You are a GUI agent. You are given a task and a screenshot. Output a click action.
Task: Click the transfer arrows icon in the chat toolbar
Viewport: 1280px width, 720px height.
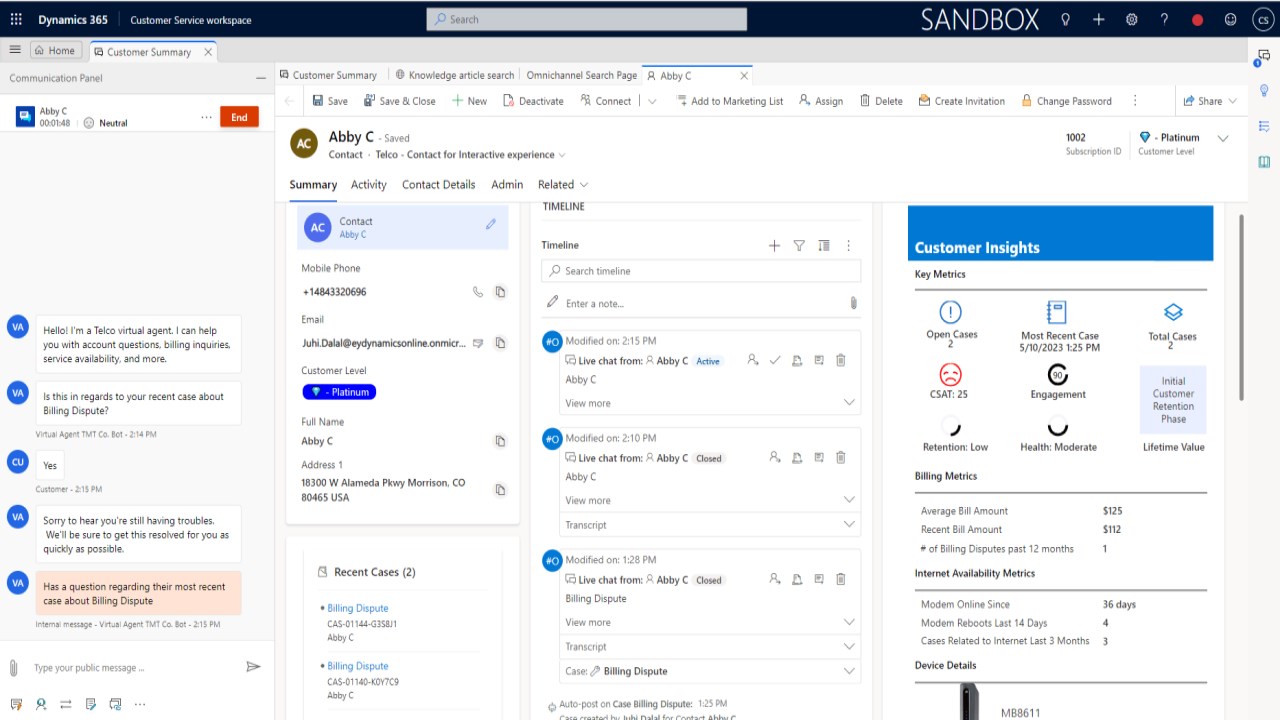tap(66, 704)
